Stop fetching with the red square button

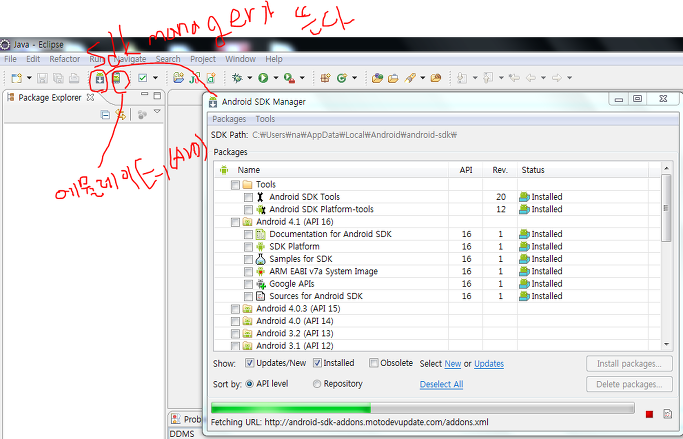[x=649, y=414]
